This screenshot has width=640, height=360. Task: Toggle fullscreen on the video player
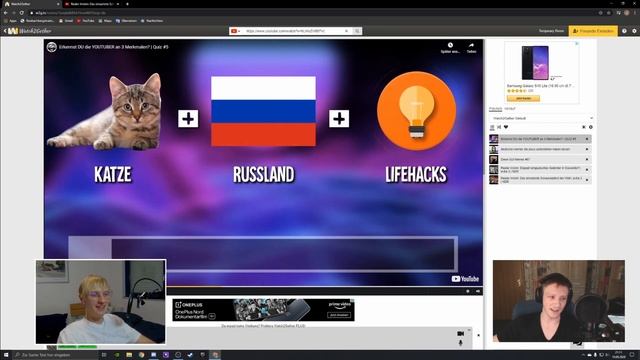point(478,291)
